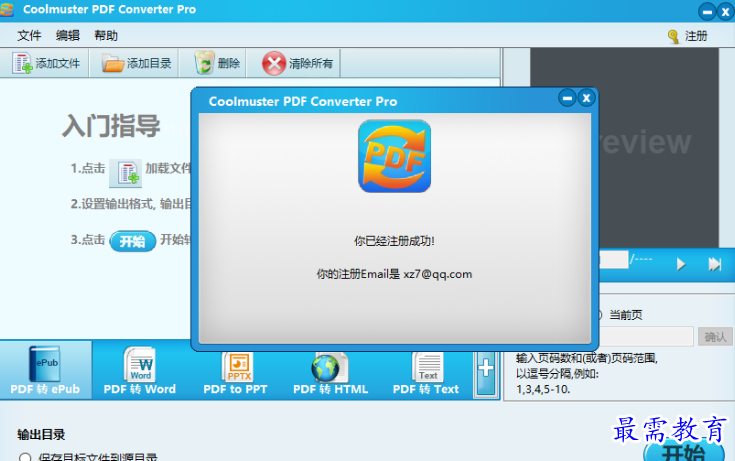Click the next page play arrow

pos(681,265)
